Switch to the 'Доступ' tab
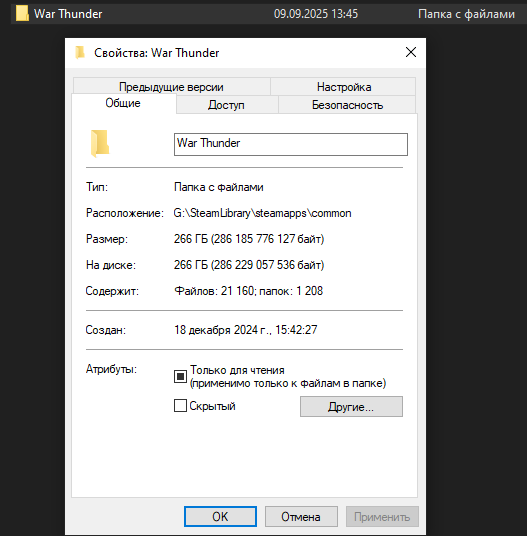 pyautogui.click(x=227, y=105)
